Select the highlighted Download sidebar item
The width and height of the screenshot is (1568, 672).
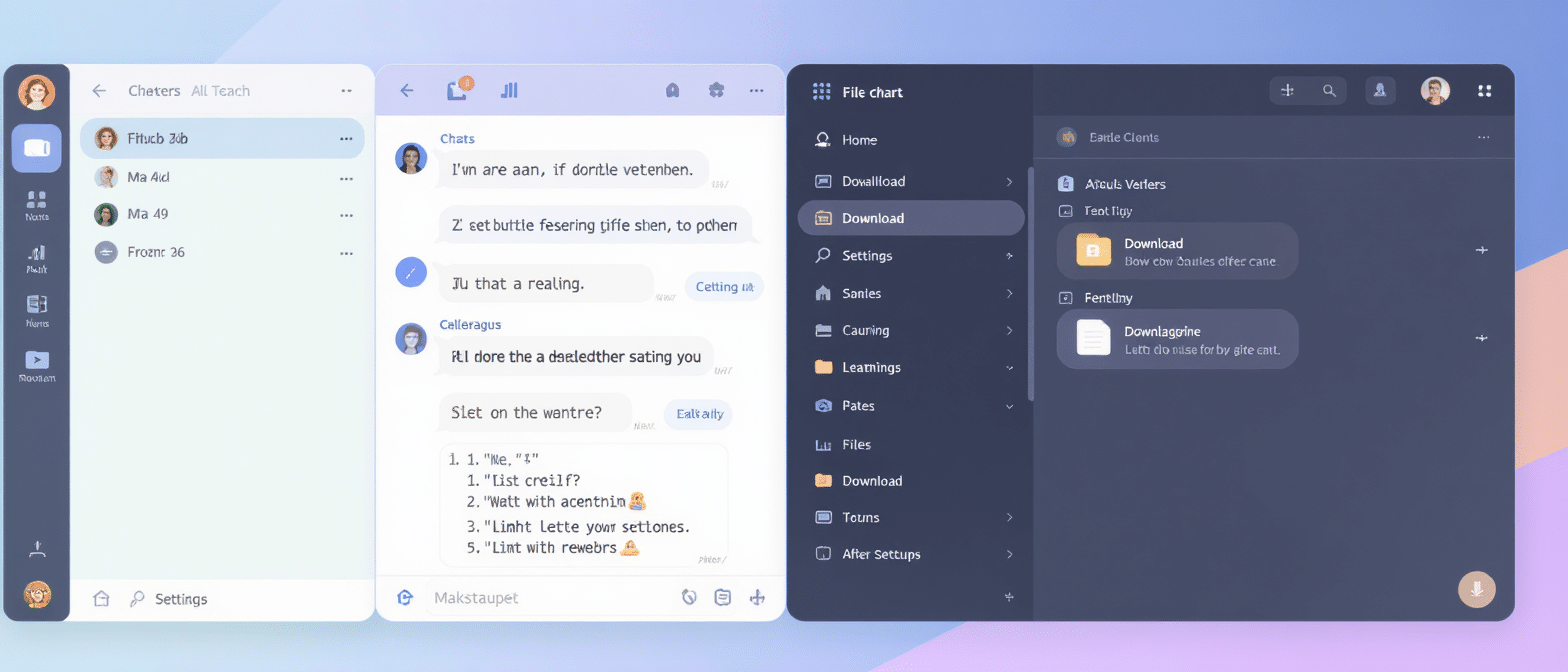click(x=911, y=218)
